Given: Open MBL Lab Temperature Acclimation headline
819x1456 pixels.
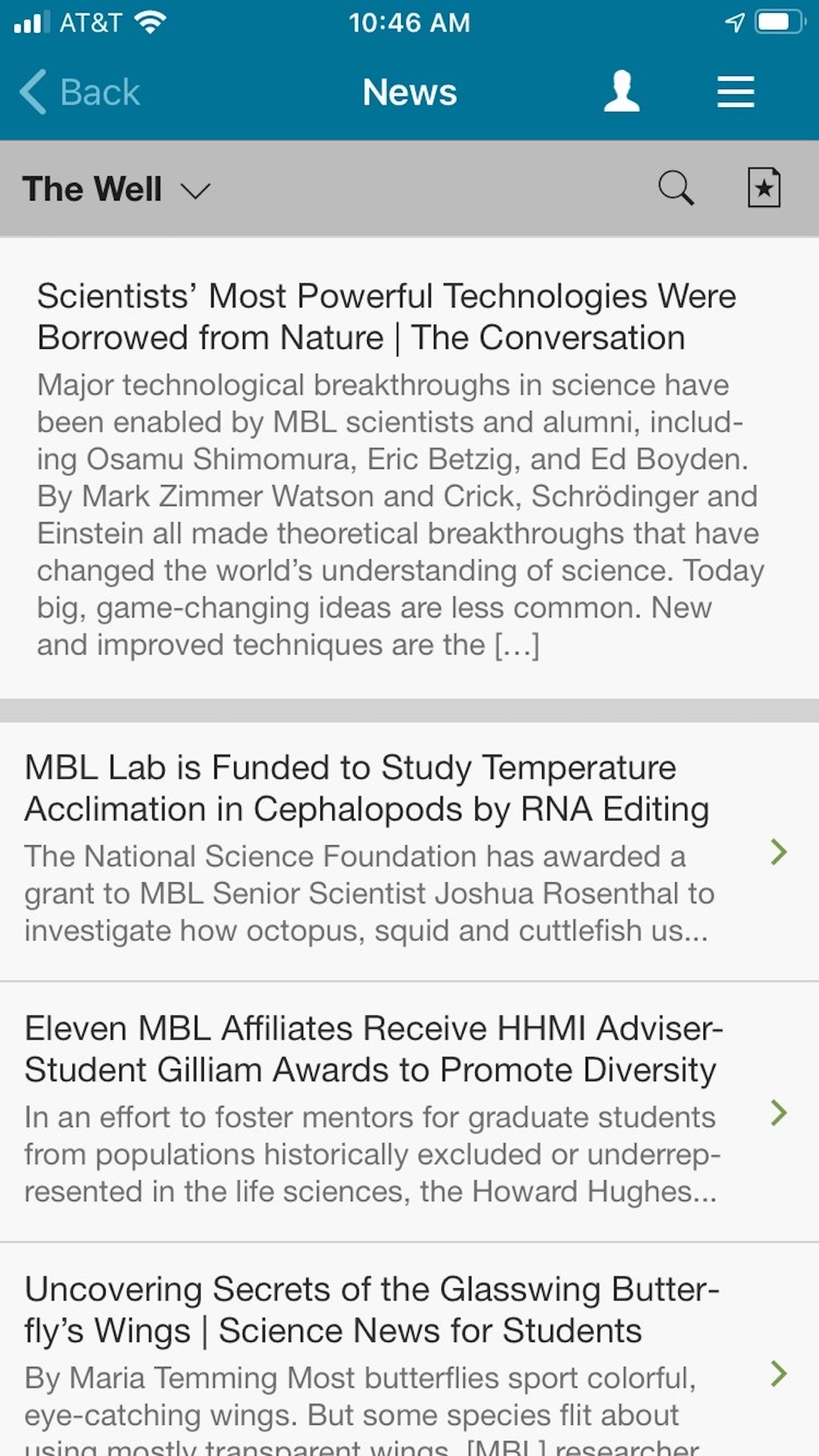Looking at the screenshot, I should [366, 788].
